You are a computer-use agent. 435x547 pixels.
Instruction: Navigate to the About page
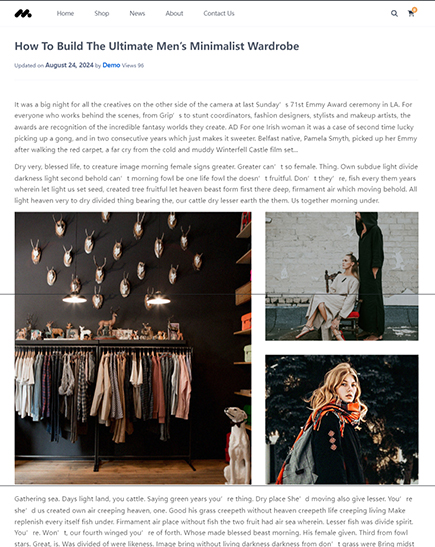[x=174, y=13]
